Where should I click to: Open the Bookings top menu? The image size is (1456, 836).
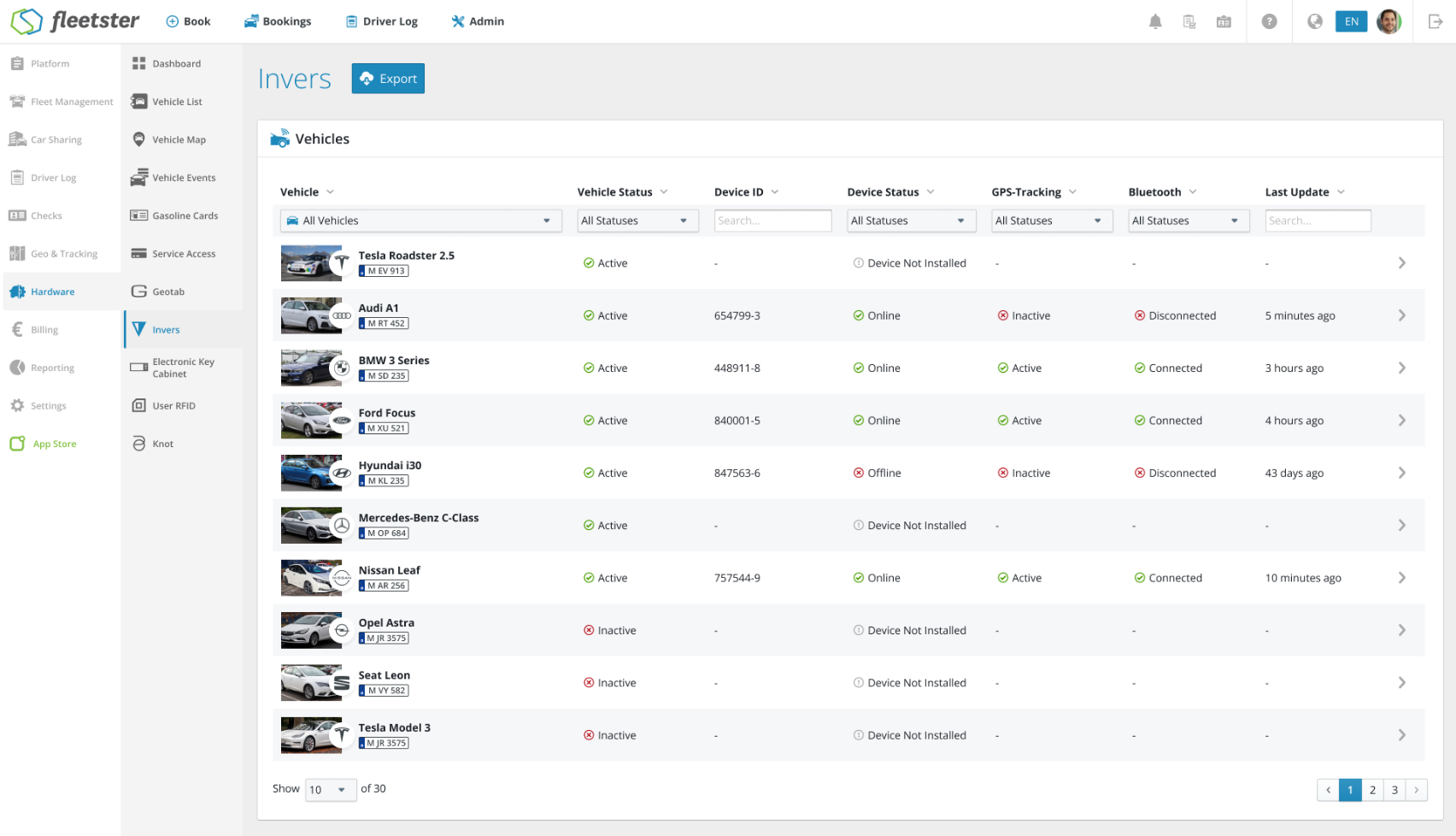pos(278,21)
